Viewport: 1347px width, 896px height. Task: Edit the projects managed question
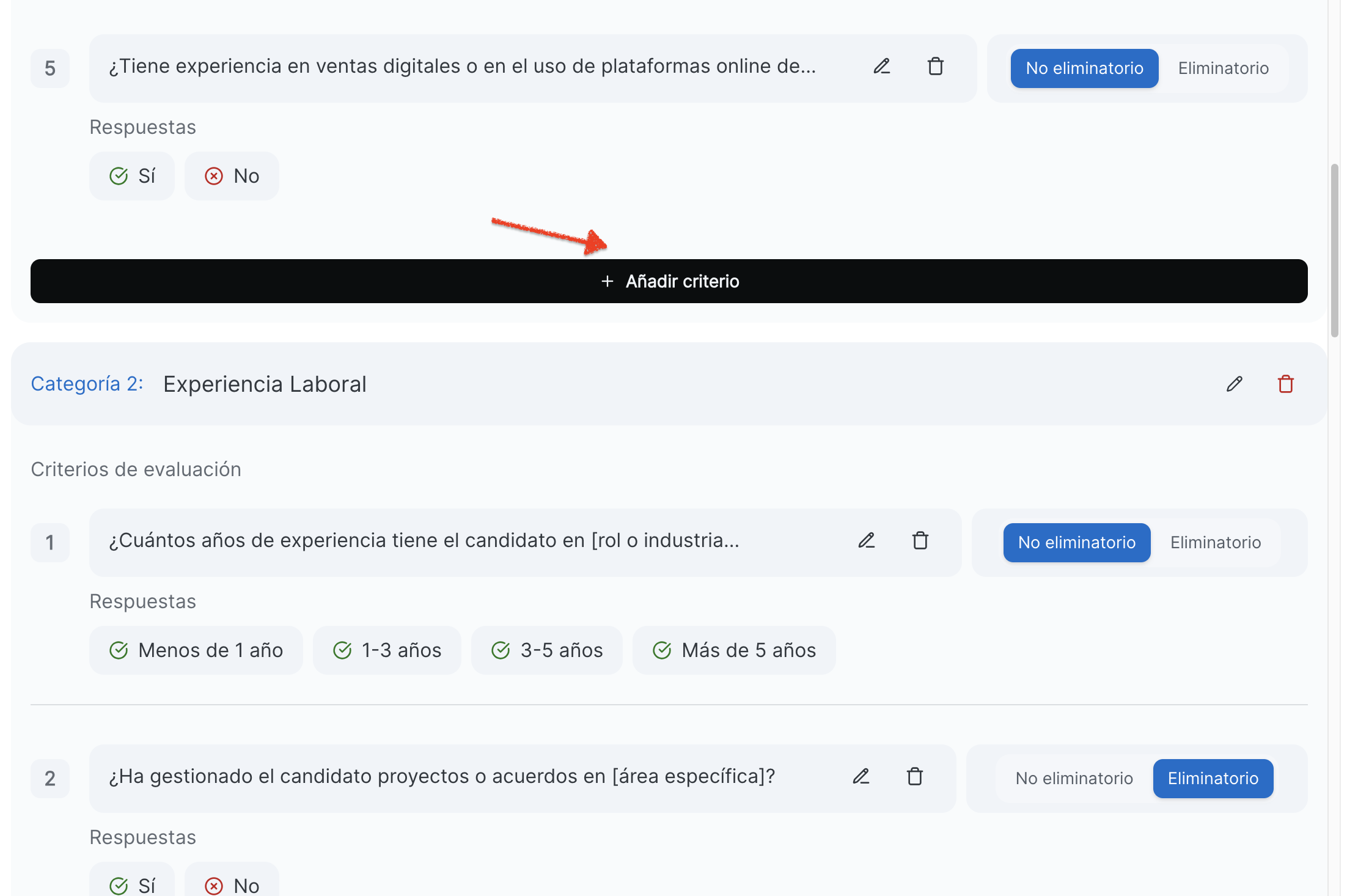coord(861,776)
